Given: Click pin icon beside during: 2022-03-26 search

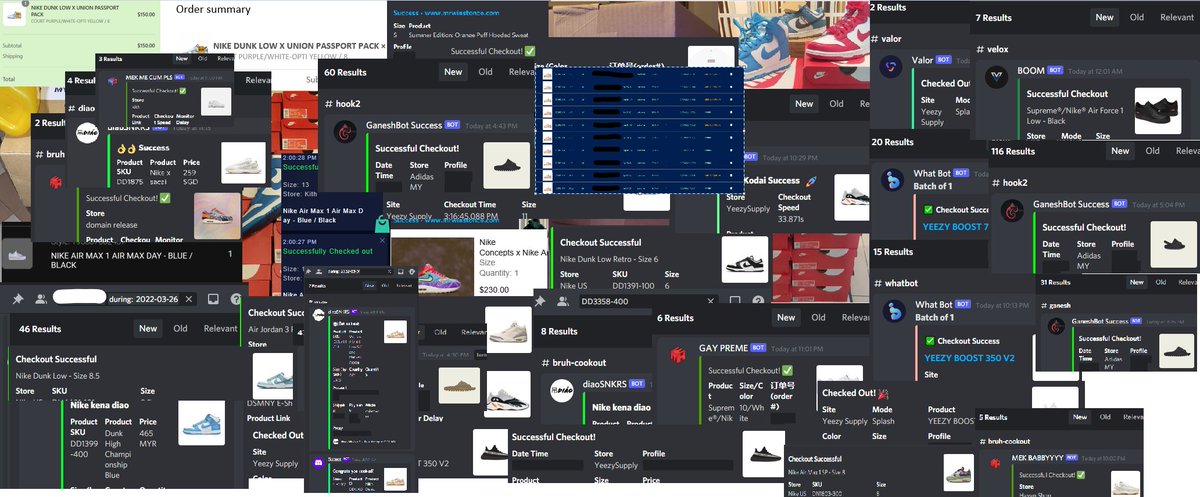Looking at the screenshot, I should coord(19,298).
